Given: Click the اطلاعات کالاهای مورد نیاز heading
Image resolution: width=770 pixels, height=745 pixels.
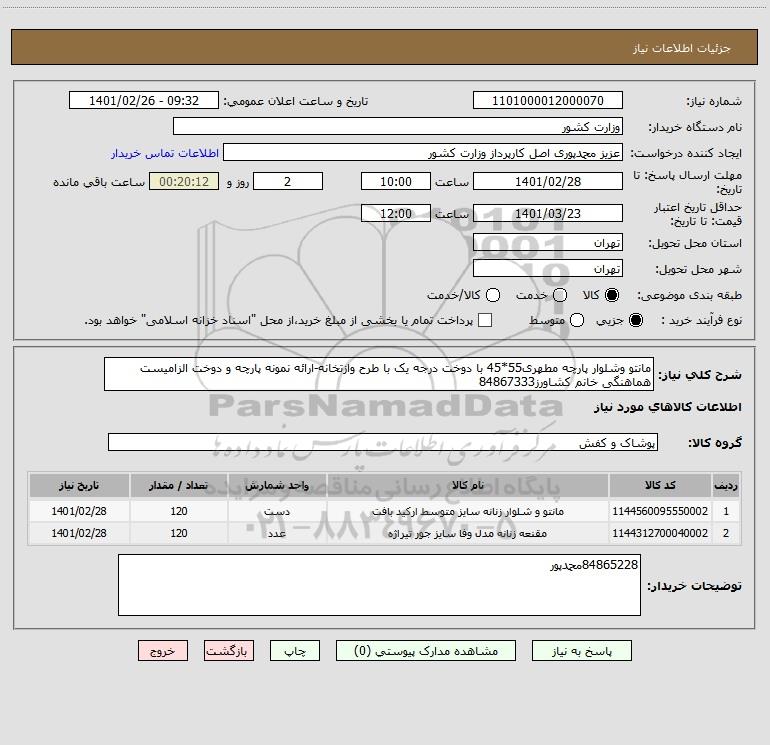Looking at the screenshot, I should click(667, 407).
